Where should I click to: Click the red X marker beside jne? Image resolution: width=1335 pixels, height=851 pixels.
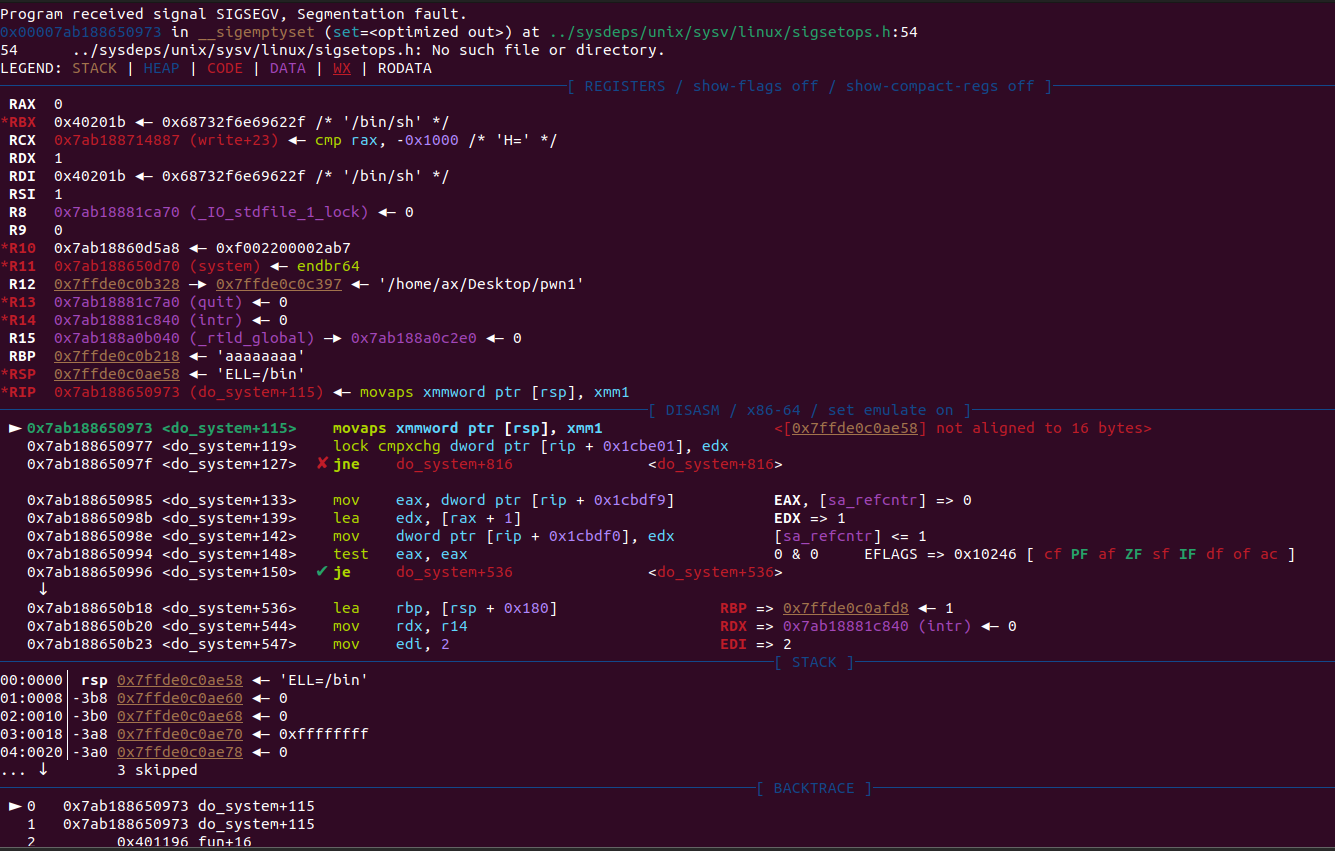322,464
